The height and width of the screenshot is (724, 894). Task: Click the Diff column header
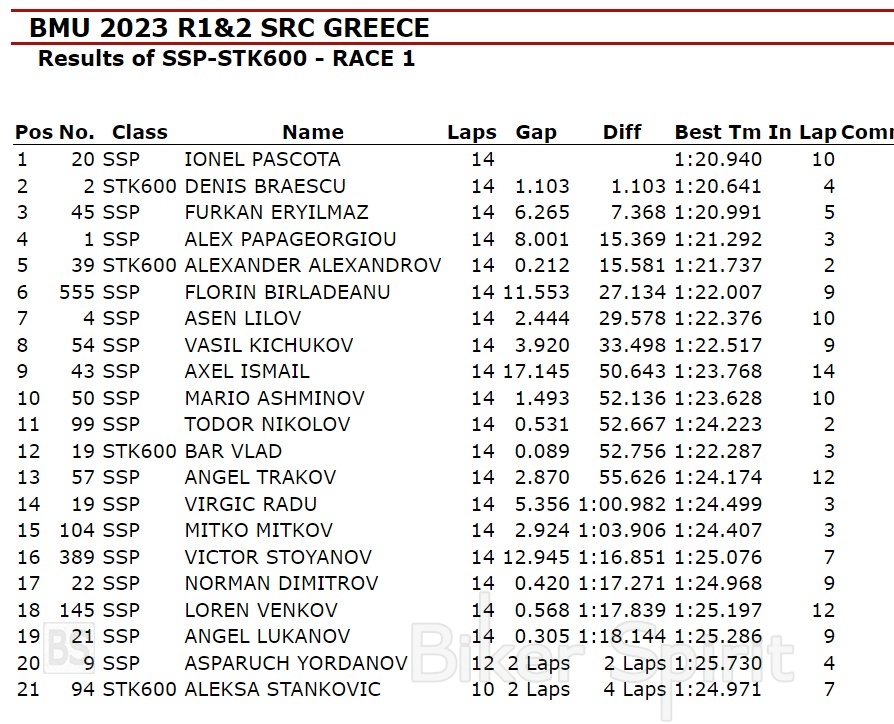pos(622,132)
